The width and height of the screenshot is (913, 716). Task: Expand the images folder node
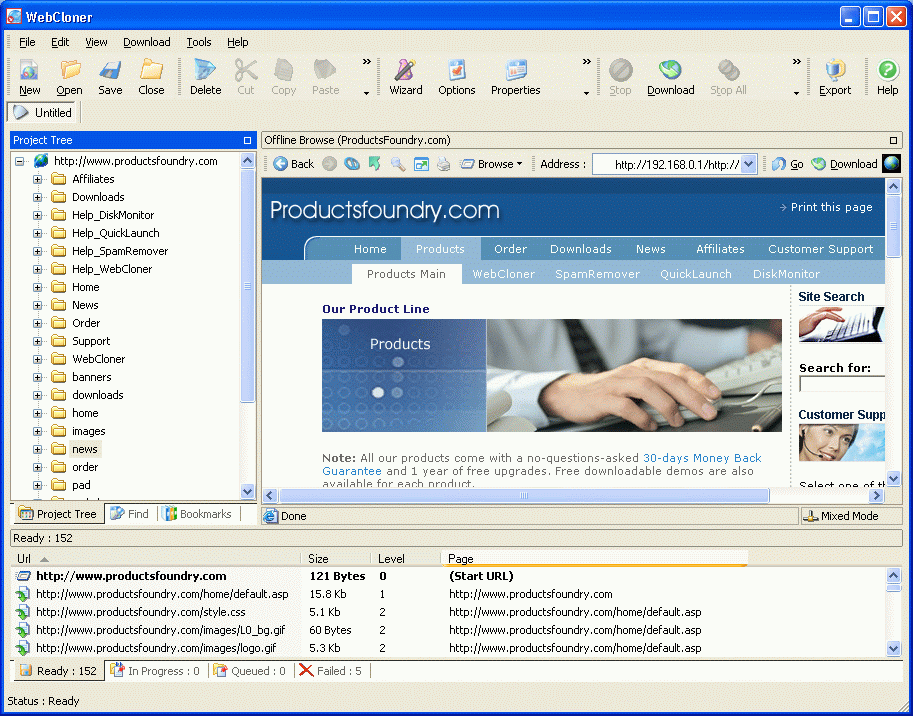click(x=37, y=431)
